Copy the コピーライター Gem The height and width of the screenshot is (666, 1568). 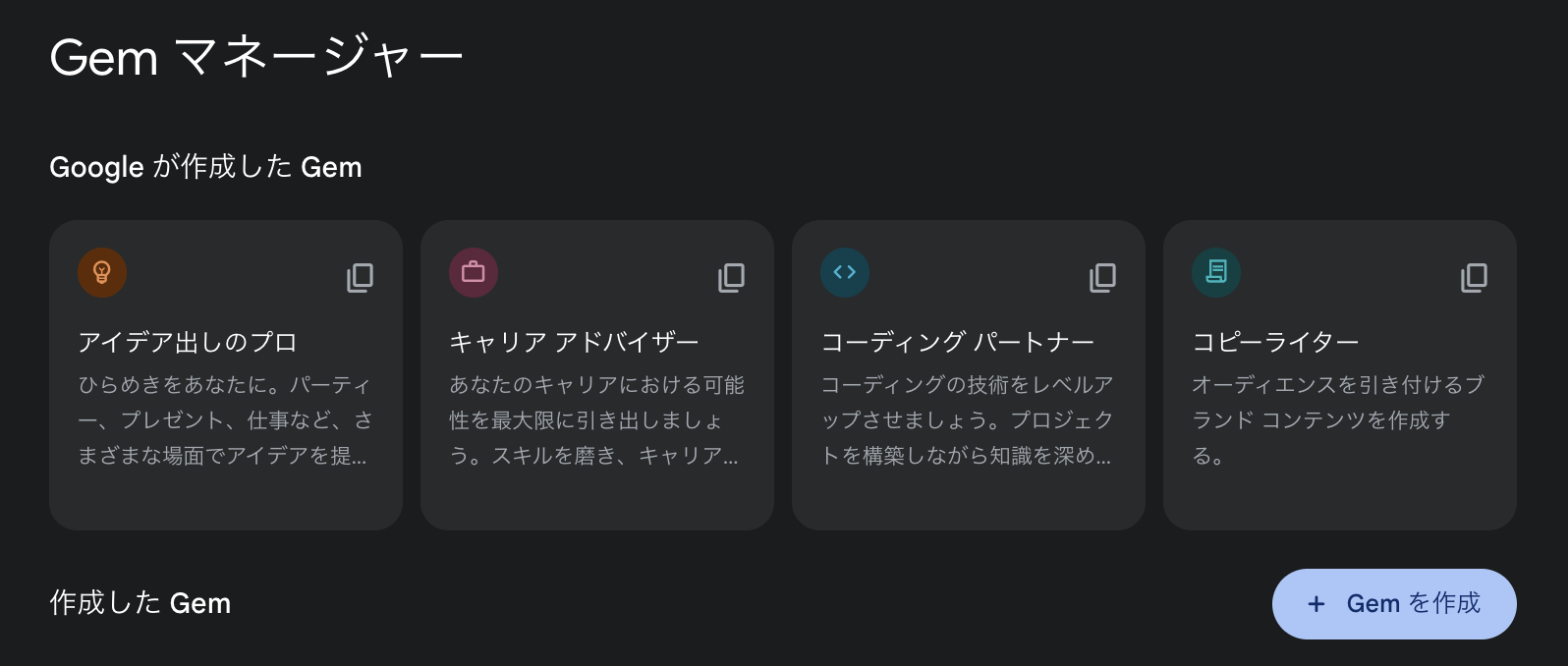(x=1474, y=278)
